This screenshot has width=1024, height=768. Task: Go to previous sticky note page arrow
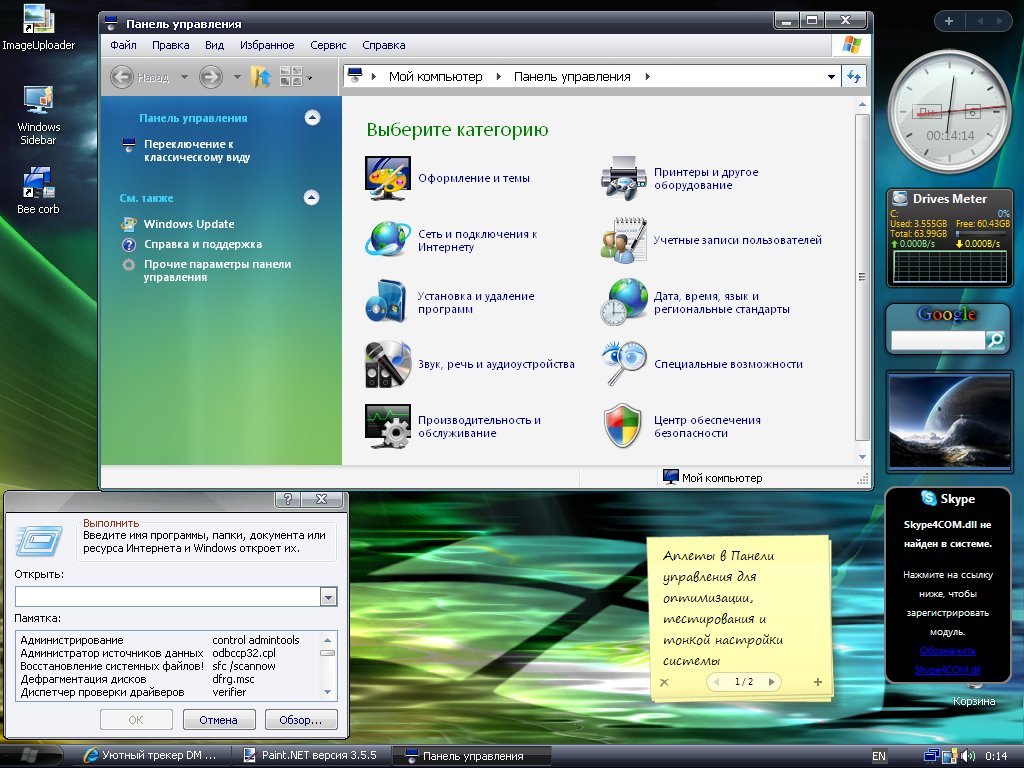click(x=716, y=682)
